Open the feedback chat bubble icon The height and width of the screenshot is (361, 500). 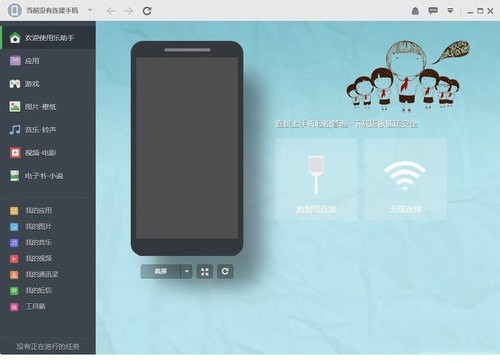pyautogui.click(x=433, y=11)
